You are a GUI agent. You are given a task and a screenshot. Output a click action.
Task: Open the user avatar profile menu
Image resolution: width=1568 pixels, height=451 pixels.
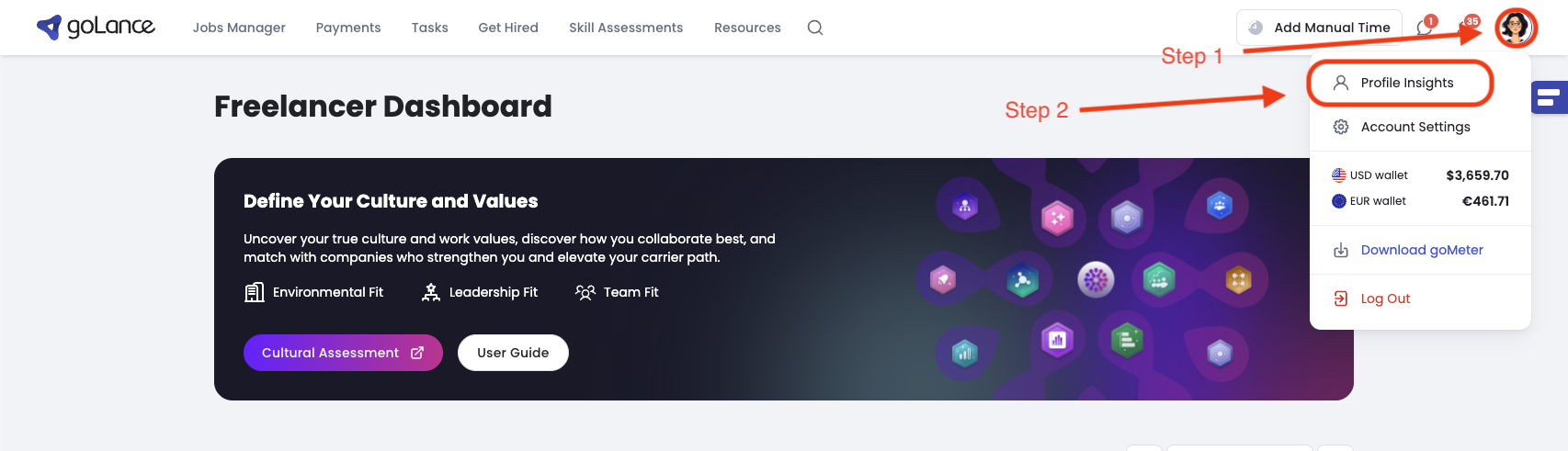1515,28
